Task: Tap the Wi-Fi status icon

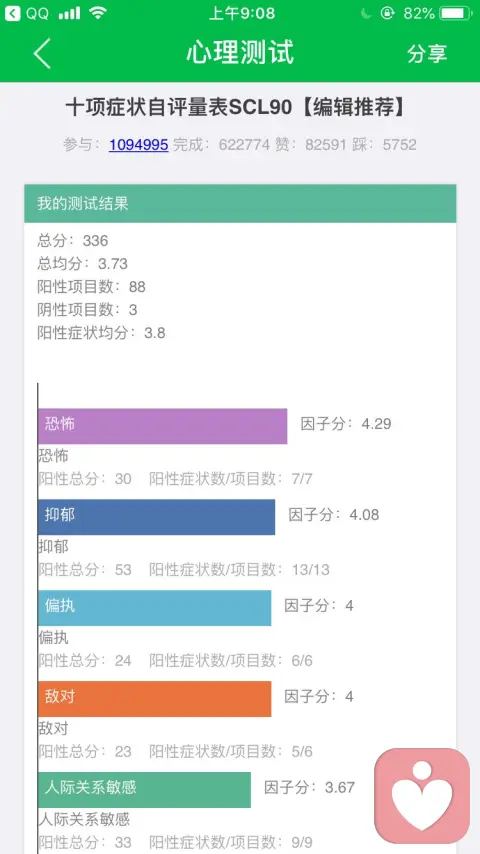Action: (x=98, y=13)
